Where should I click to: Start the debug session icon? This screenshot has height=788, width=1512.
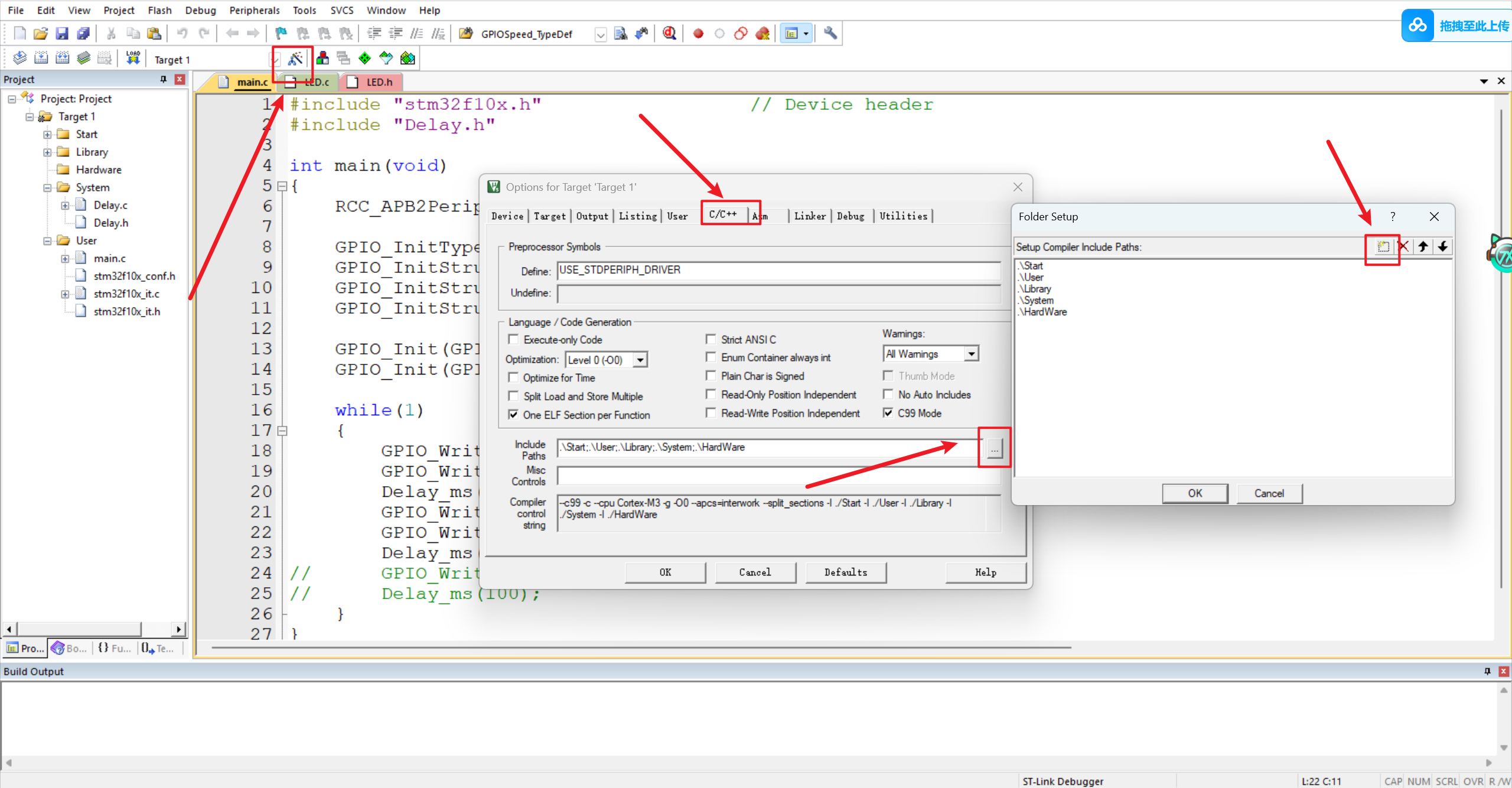669,34
